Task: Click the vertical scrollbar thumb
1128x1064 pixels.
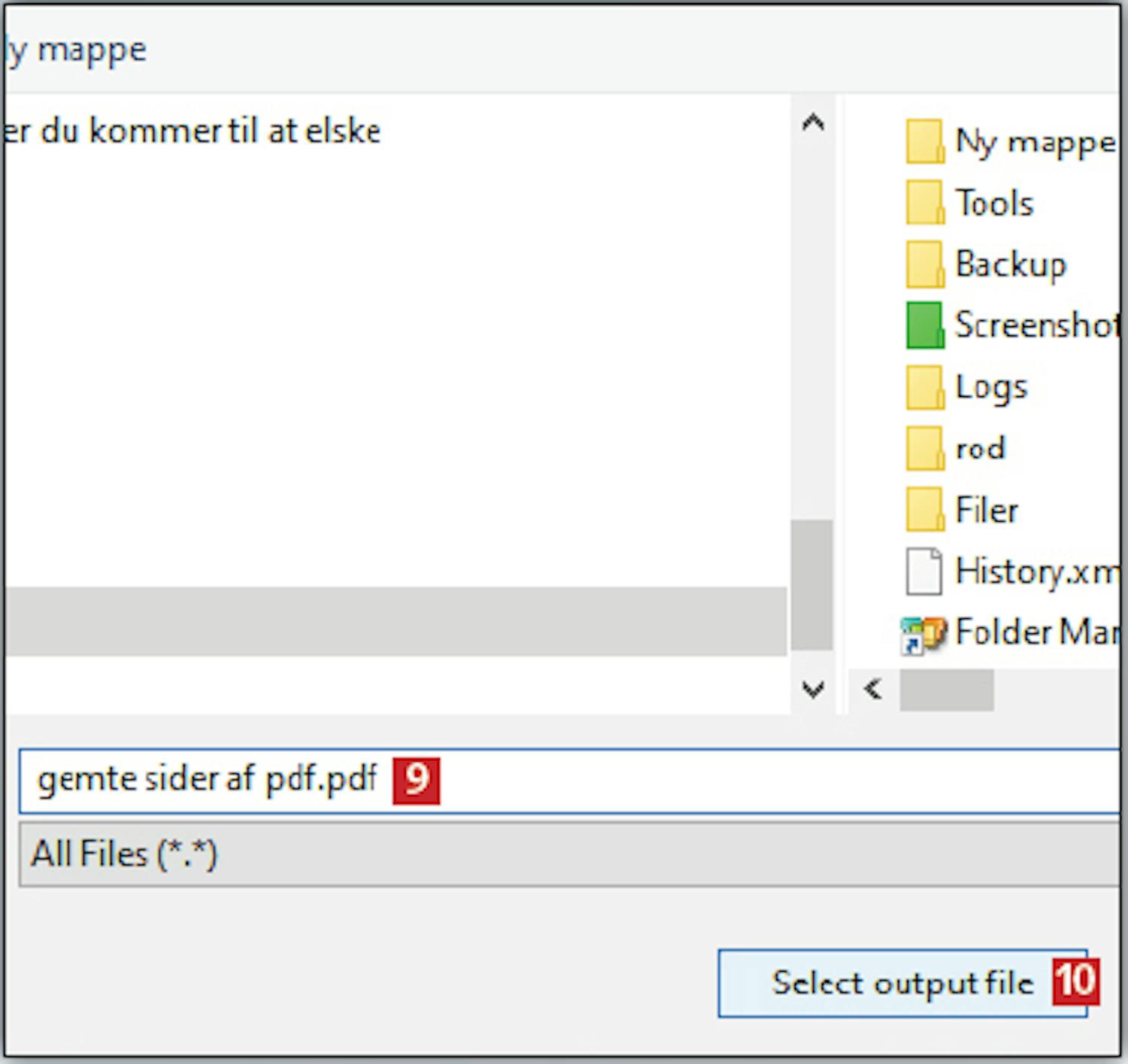Action: [x=812, y=584]
